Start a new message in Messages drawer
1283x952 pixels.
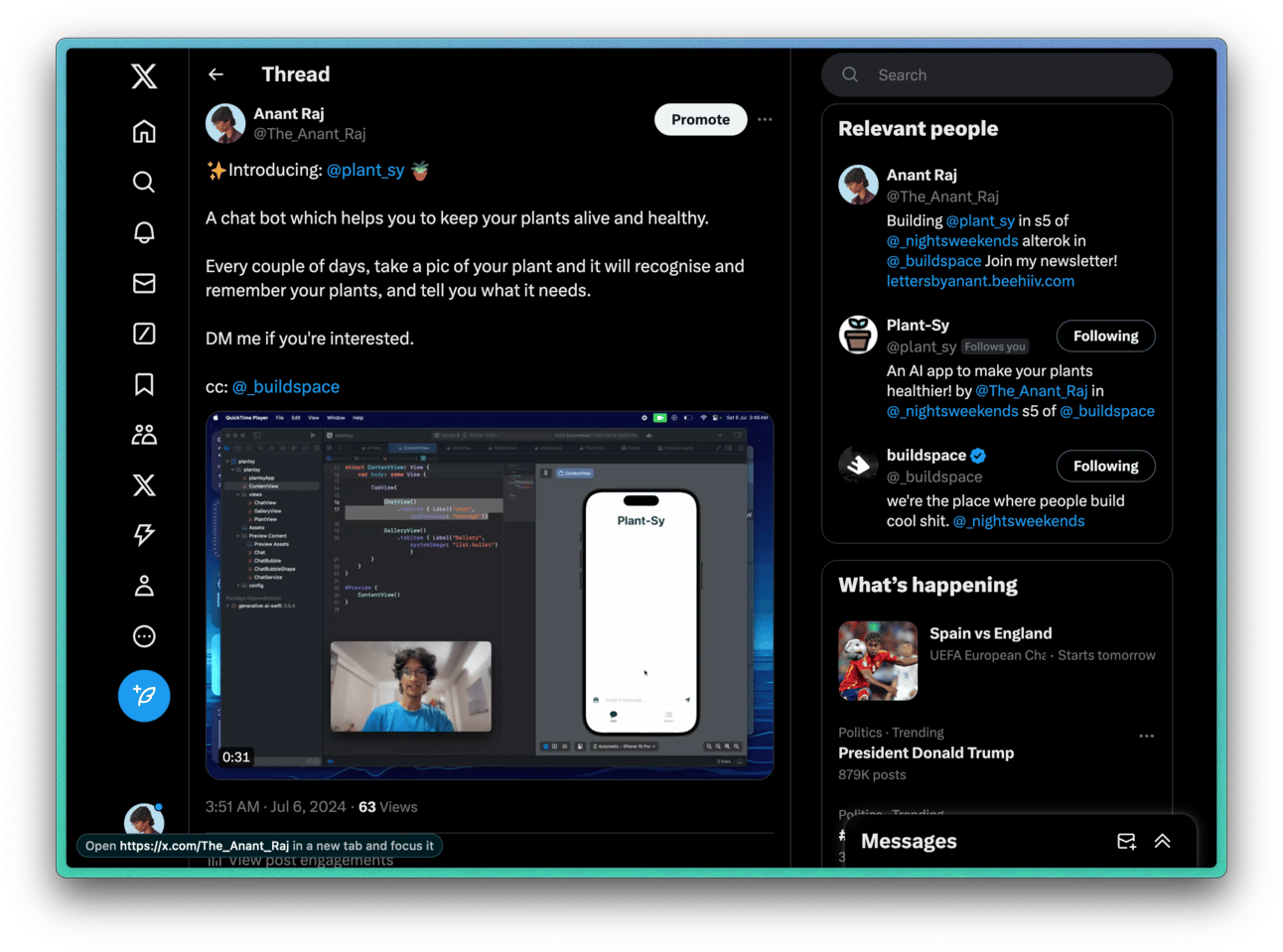(1126, 841)
